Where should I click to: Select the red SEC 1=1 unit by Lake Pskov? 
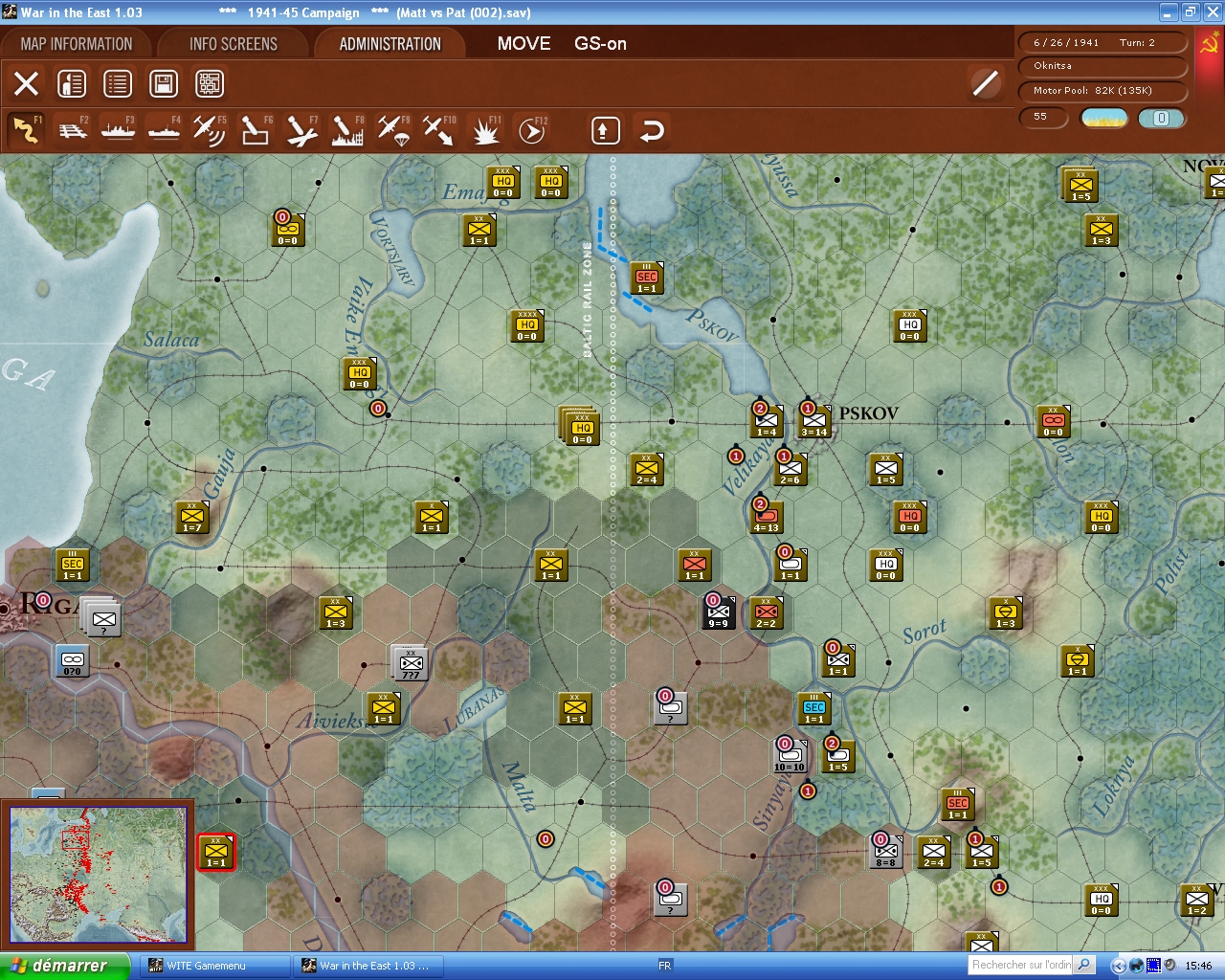coord(647,278)
